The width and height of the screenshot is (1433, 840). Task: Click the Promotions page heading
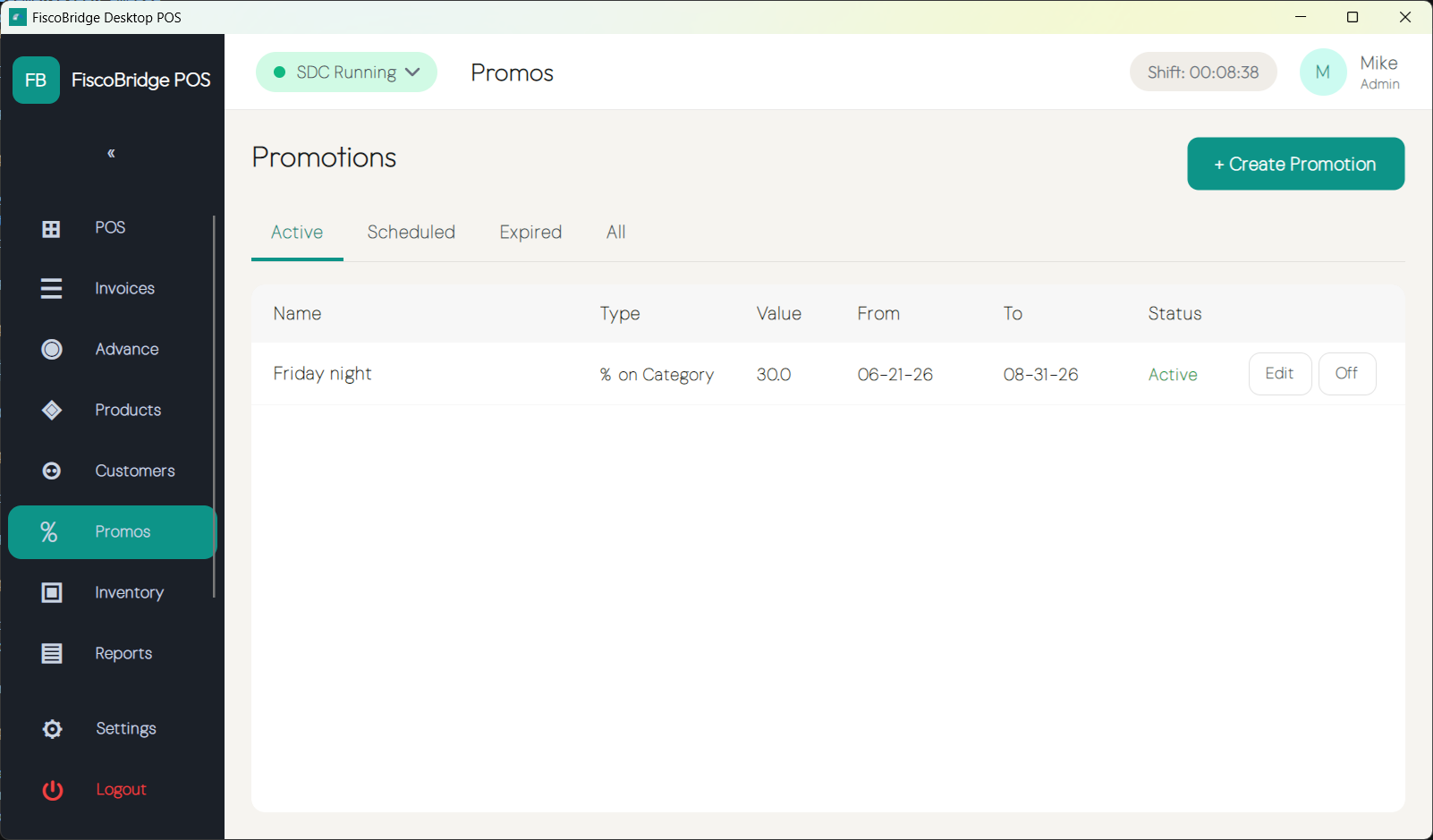[324, 157]
